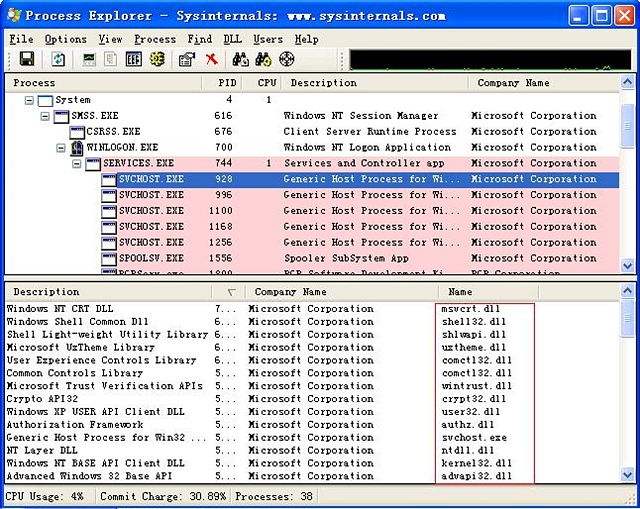Click the upper pane scrollbar thumb
Image resolution: width=640 pixels, height=509 pixels.
[627, 126]
